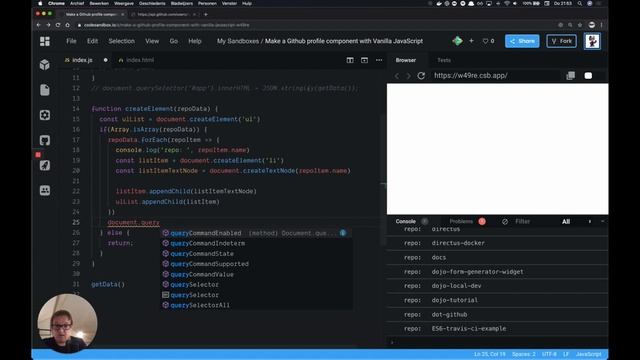Select queryCommandState suggestion
640x360 pixels.
pyautogui.click(x=256, y=253)
